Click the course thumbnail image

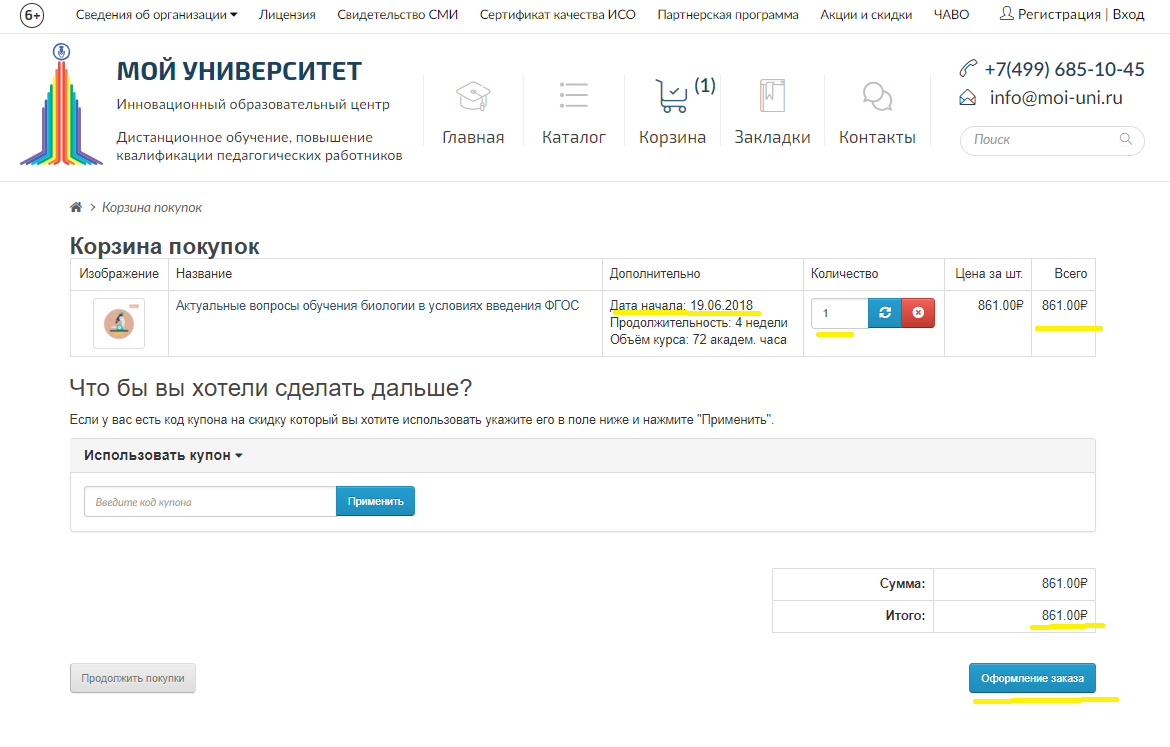[x=119, y=323]
